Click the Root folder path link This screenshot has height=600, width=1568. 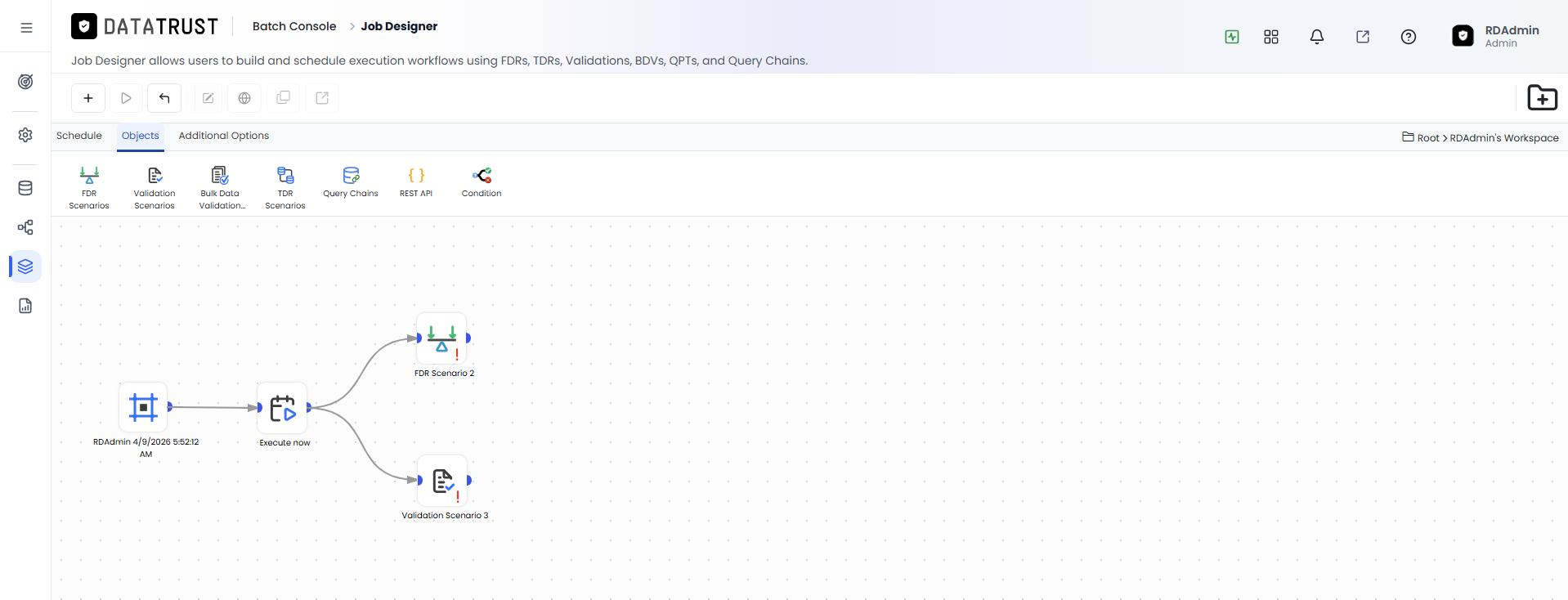pos(1427,138)
